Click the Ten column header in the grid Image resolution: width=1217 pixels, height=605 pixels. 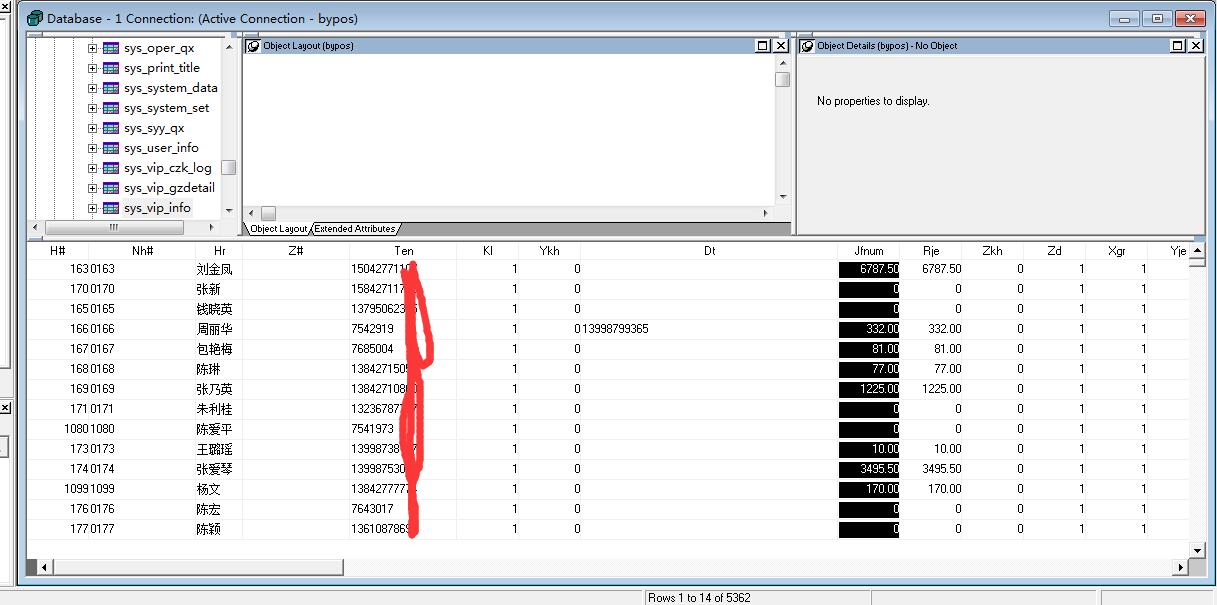click(404, 251)
